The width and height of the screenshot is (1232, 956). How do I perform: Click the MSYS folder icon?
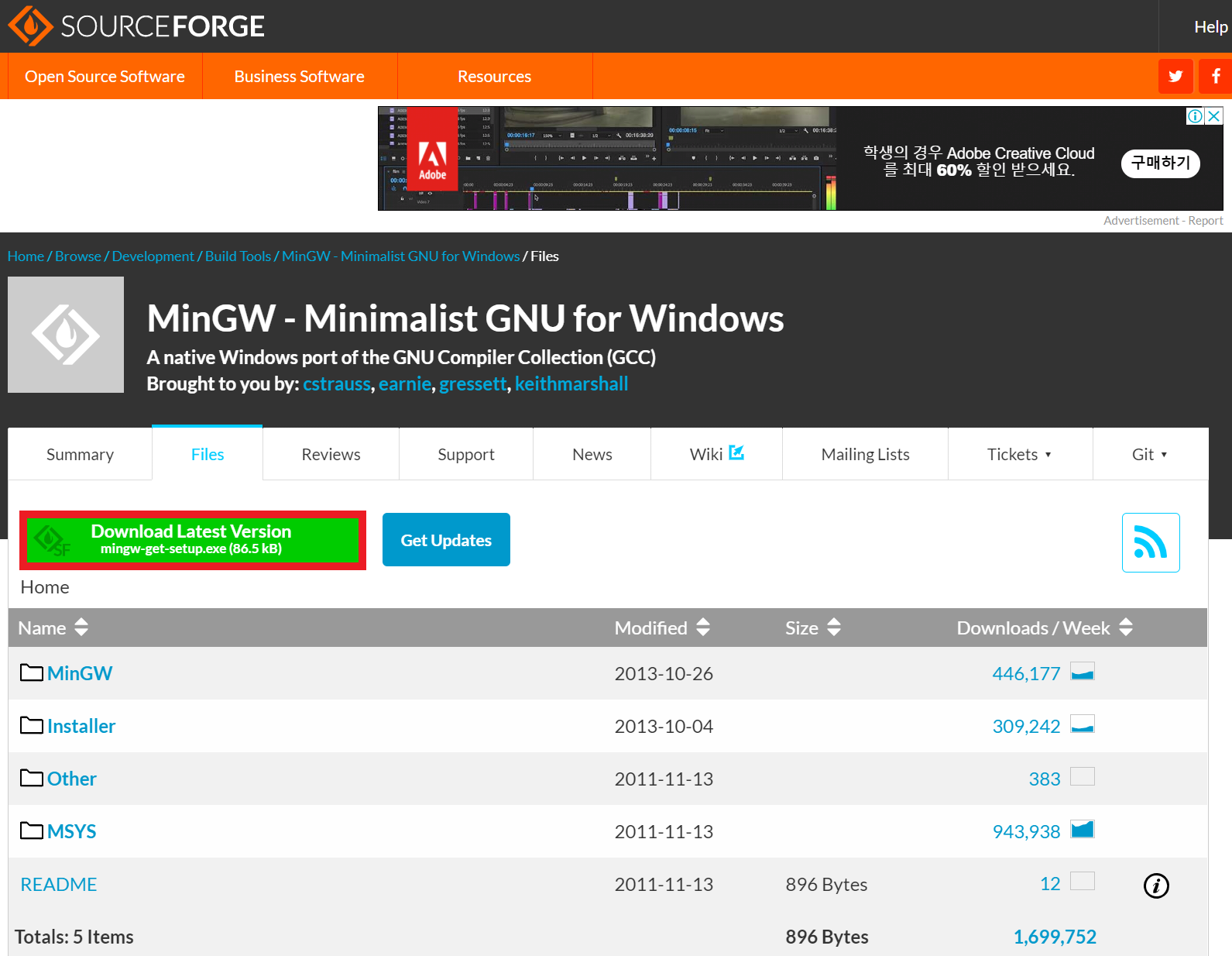click(32, 830)
